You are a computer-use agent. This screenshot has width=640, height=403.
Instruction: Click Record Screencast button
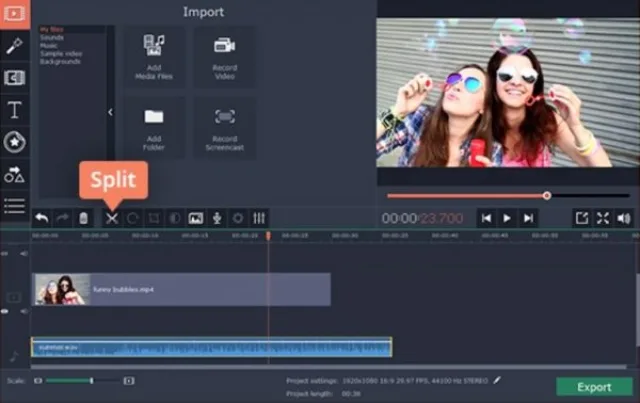(225, 128)
